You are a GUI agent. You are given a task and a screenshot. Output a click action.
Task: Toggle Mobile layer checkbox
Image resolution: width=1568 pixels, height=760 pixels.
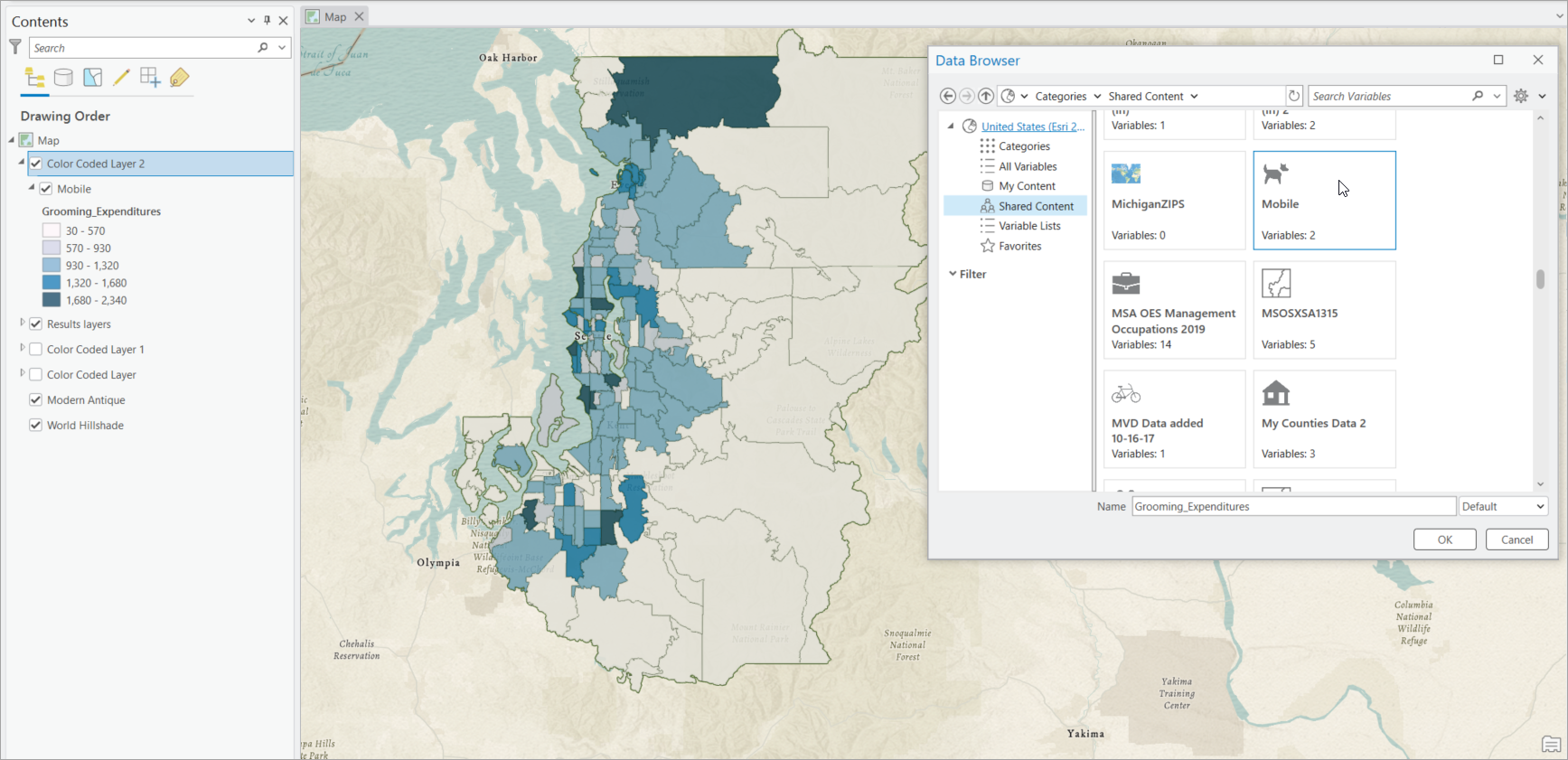pos(46,189)
